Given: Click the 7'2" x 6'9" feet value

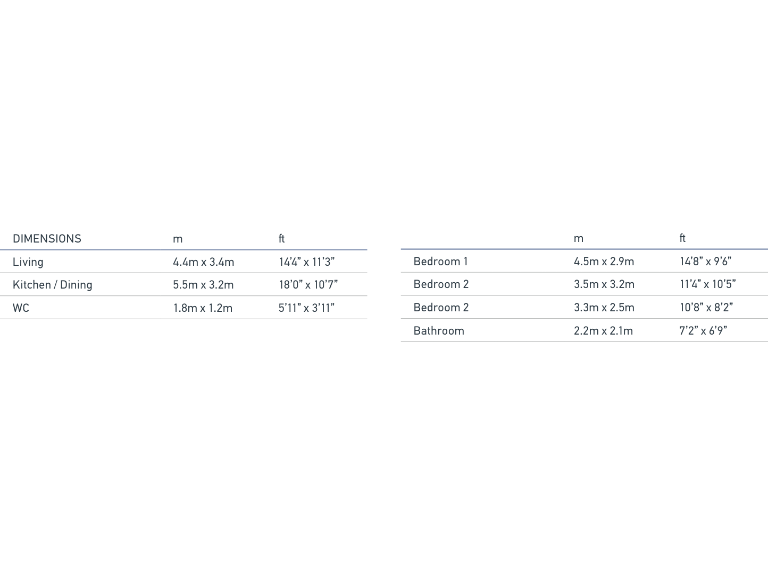Looking at the screenshot, I should click(x=703, y=331).
